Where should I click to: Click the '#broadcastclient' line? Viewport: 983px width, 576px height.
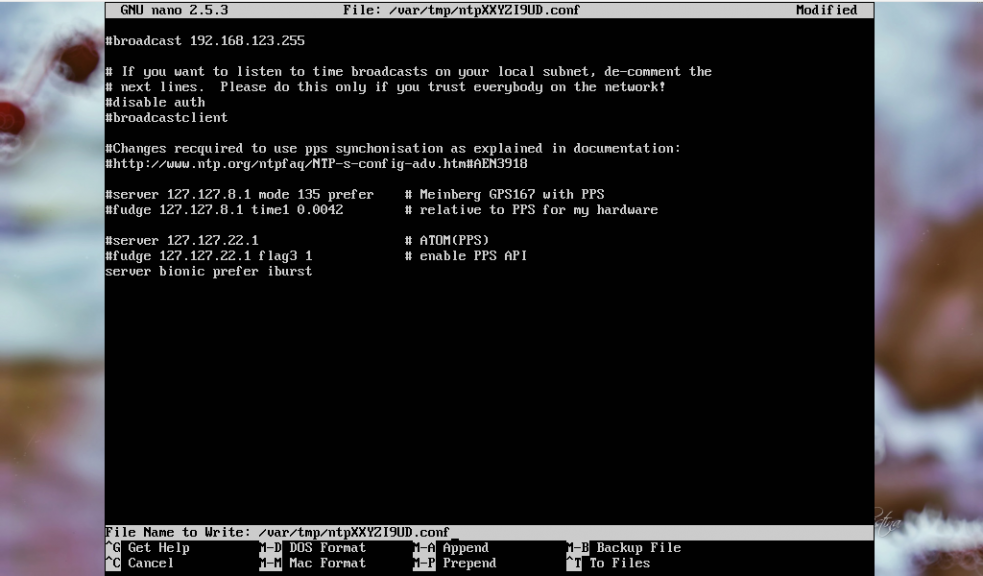coord(166,117)
